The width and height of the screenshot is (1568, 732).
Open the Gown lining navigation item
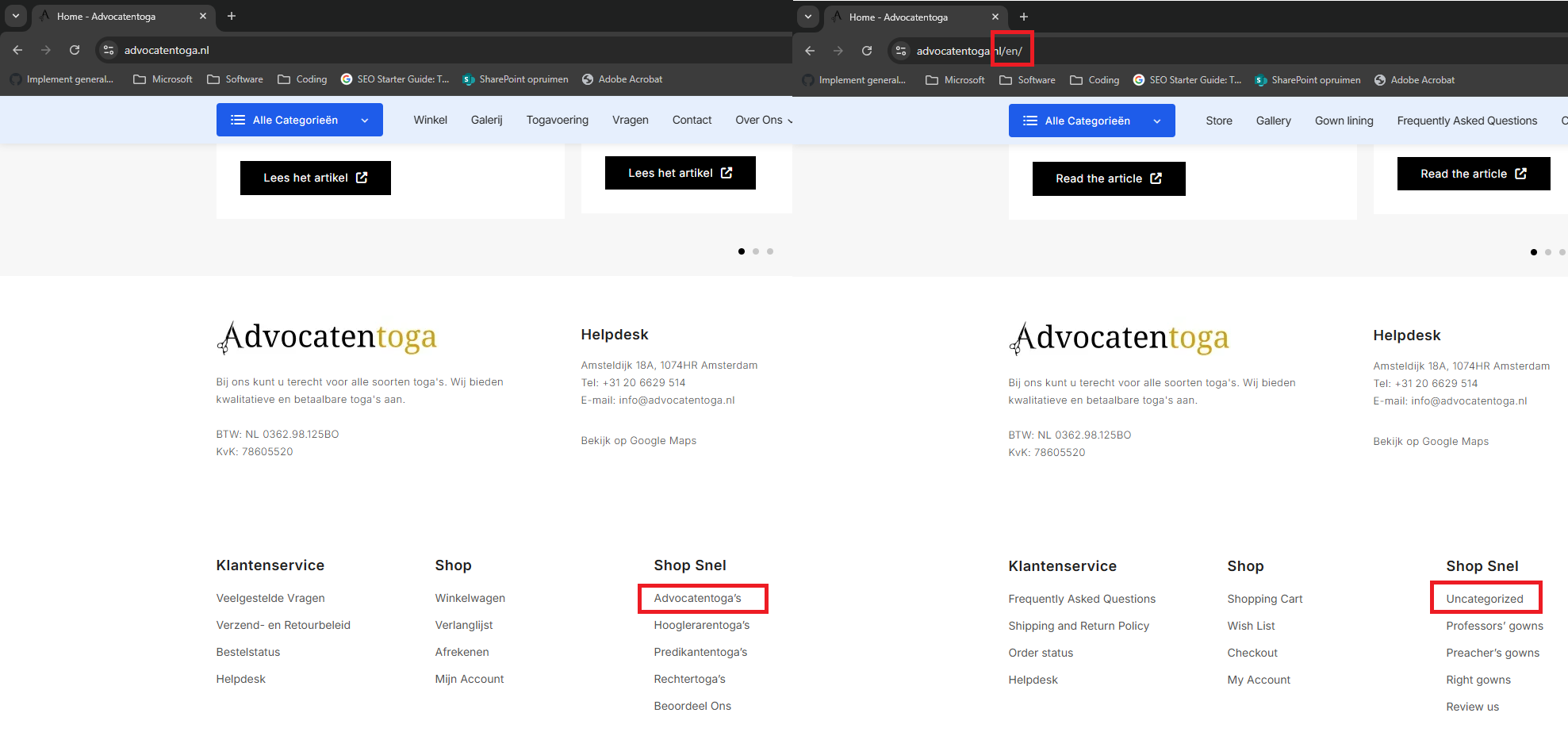[1344, 121]
